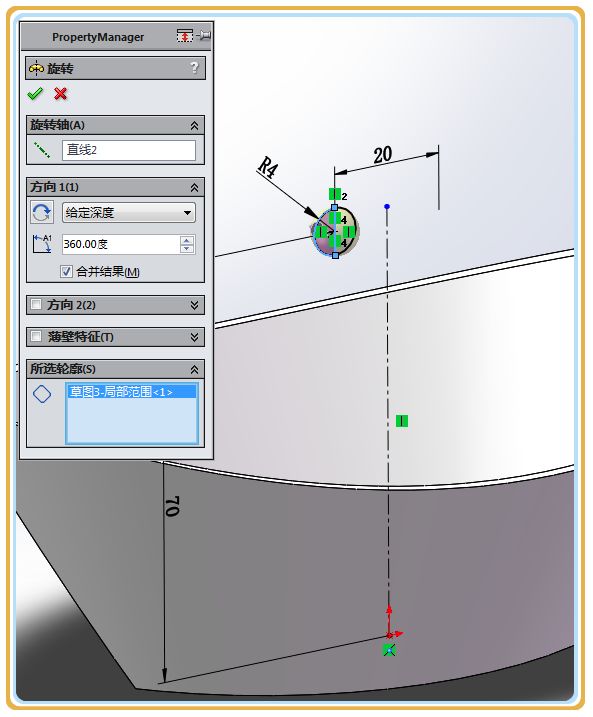The image size is (593, 717).
Task: Click the angle A1 icon
Action: coord(42,244)
